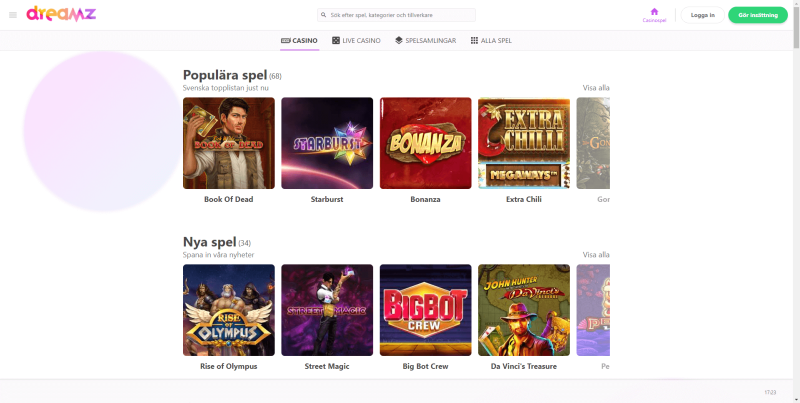This screenshot has width=800, height=403.
Task: Click the green Gör insättning button
Action: [758, 15]
